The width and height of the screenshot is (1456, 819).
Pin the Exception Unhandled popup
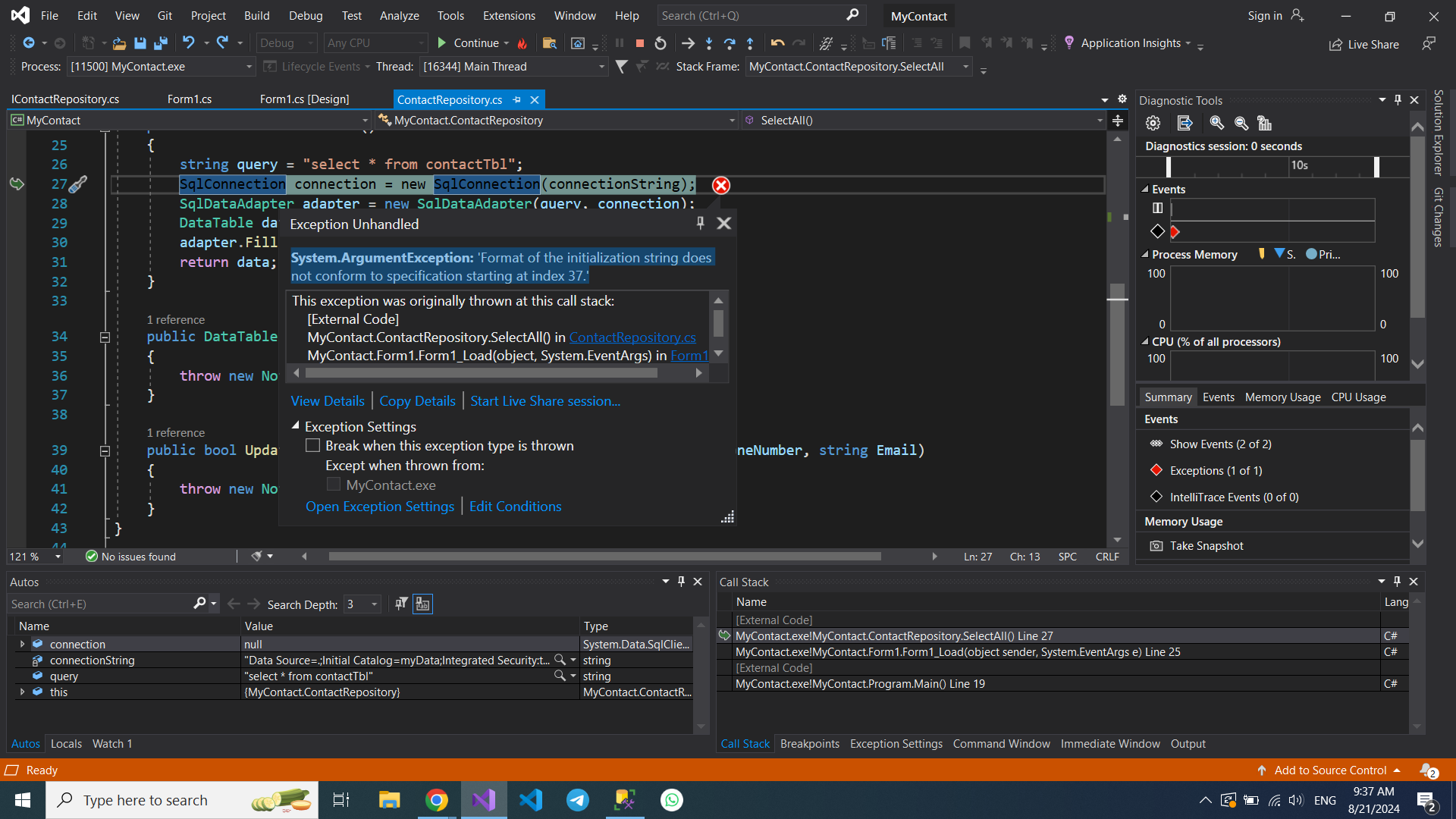[700, 223]
